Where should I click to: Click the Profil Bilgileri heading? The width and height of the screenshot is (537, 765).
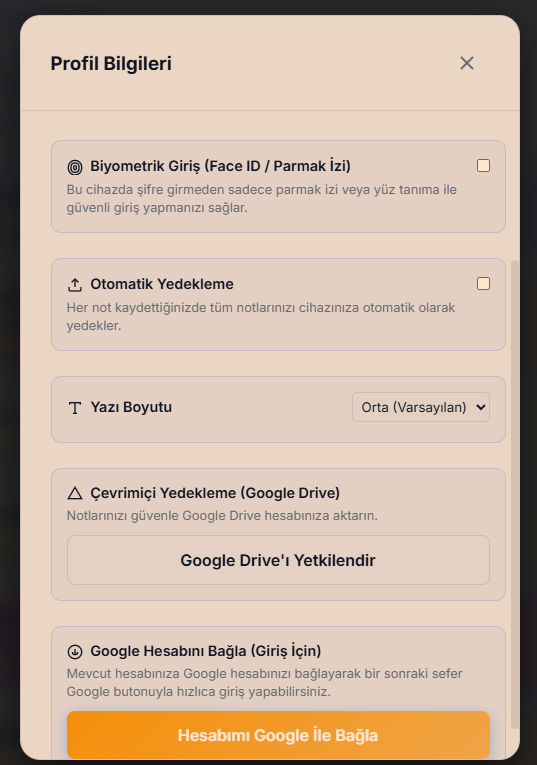coord(111,64)
